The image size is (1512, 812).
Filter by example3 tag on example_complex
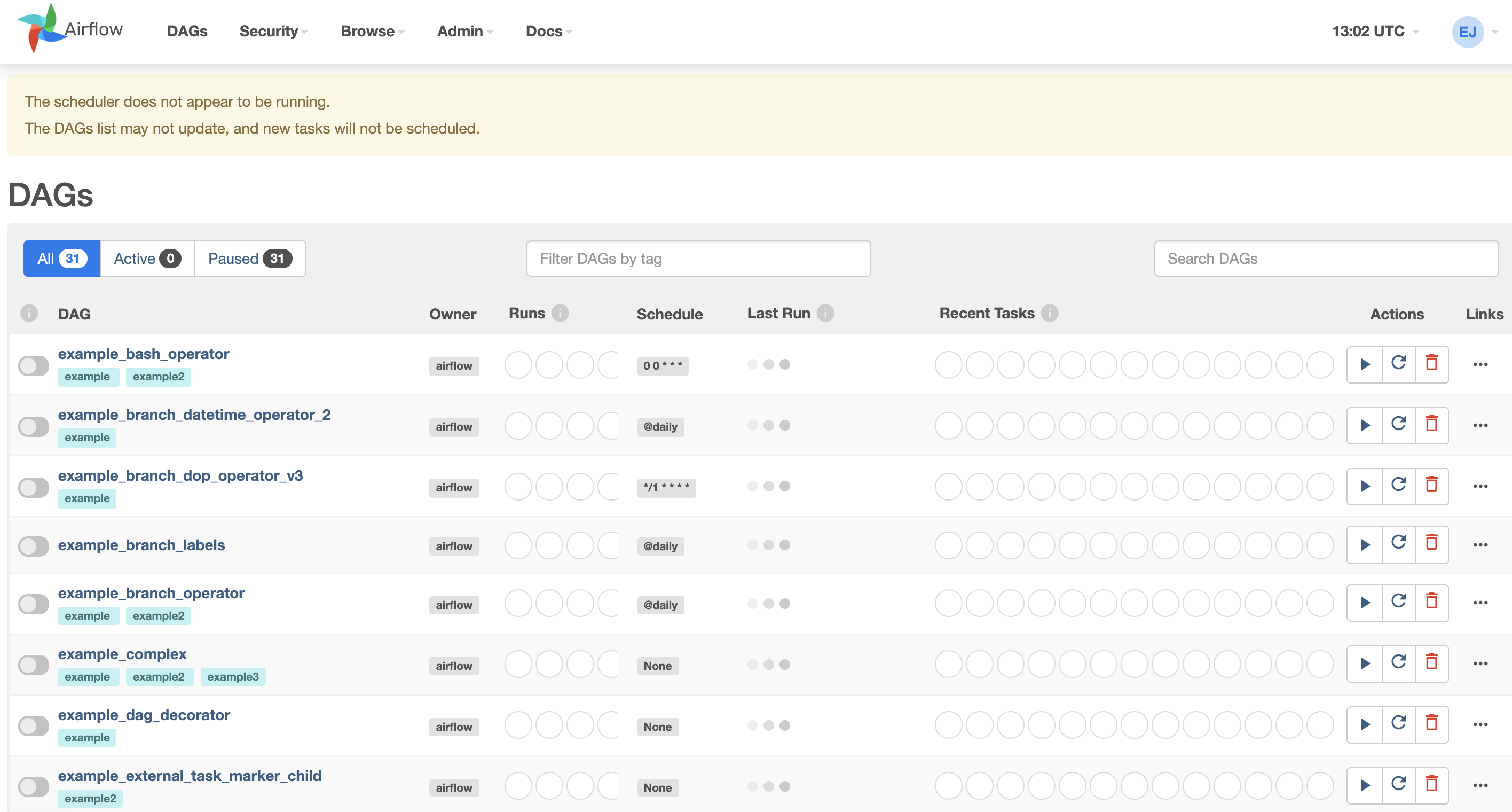233,677
